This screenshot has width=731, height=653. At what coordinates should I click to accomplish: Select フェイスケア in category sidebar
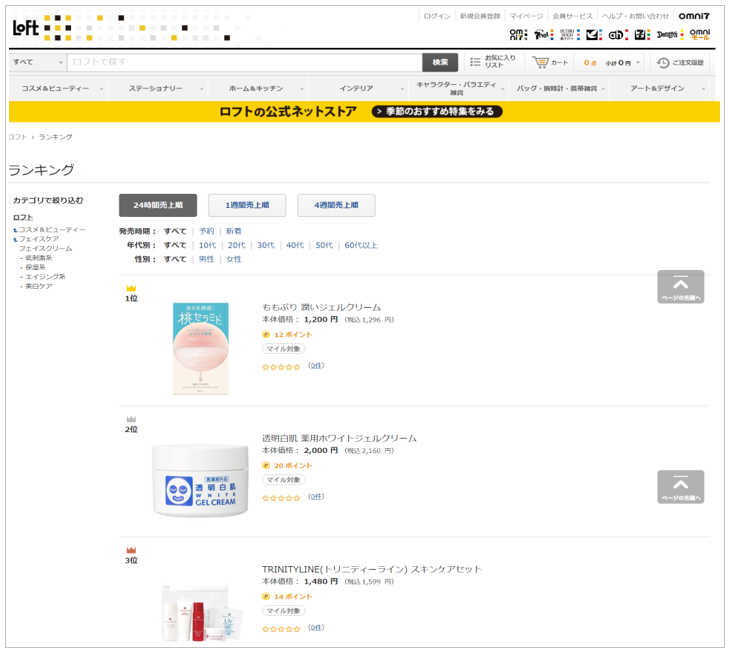click(39, 239)
